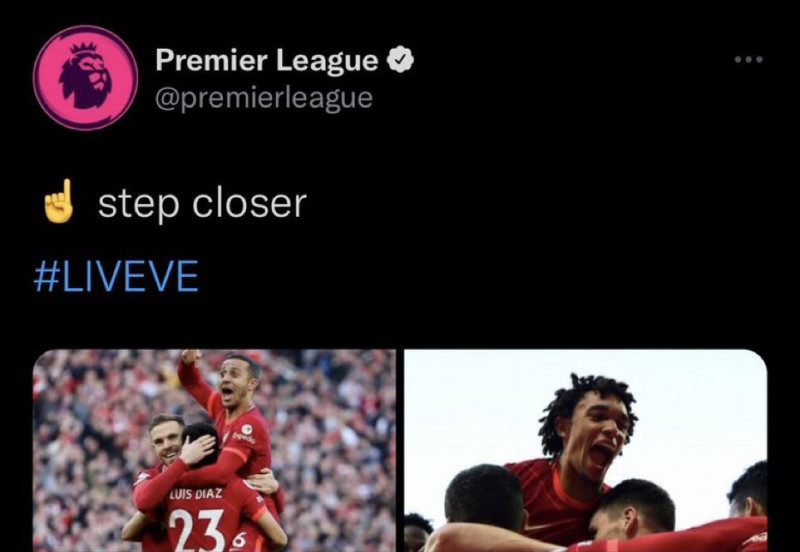Click the small number 6 on jersey
The image size is (800, 552).
[239, 540]
